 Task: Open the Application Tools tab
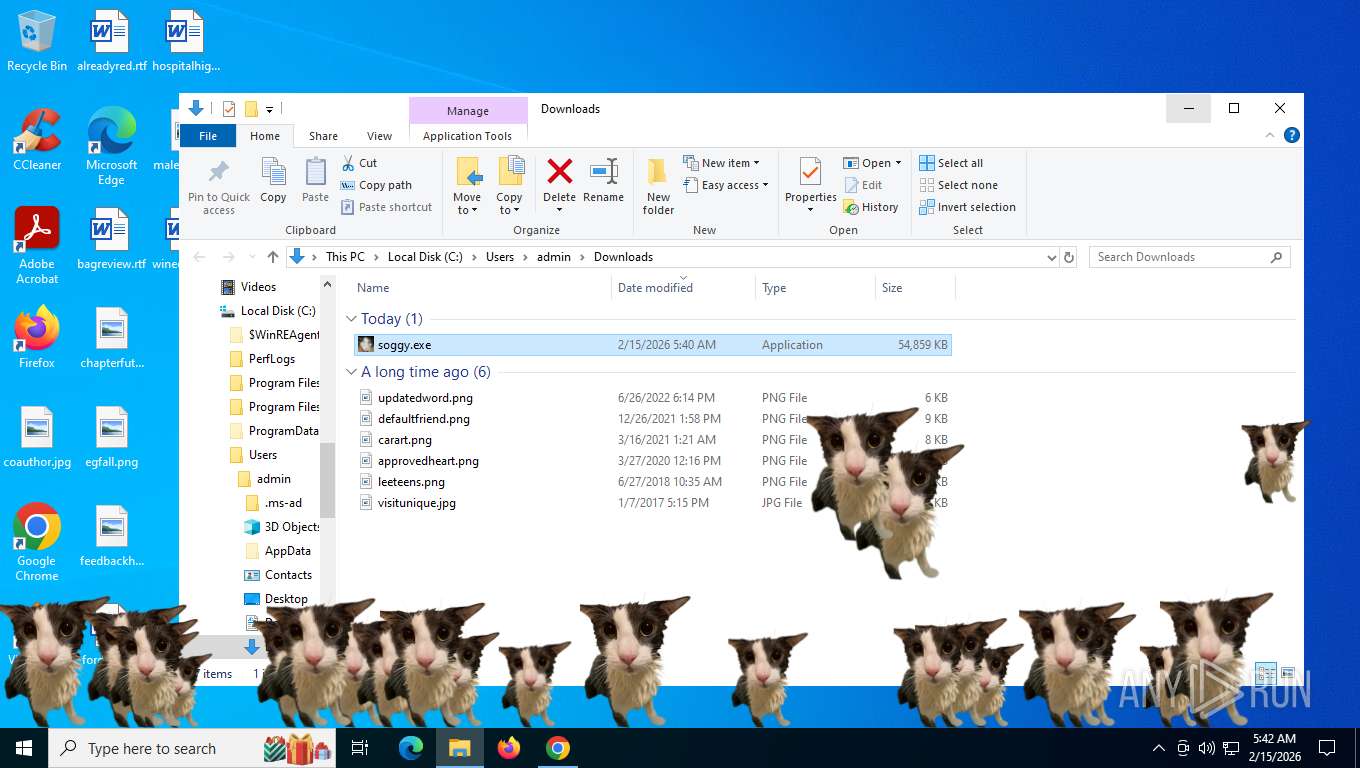click(x=467, y=136)
